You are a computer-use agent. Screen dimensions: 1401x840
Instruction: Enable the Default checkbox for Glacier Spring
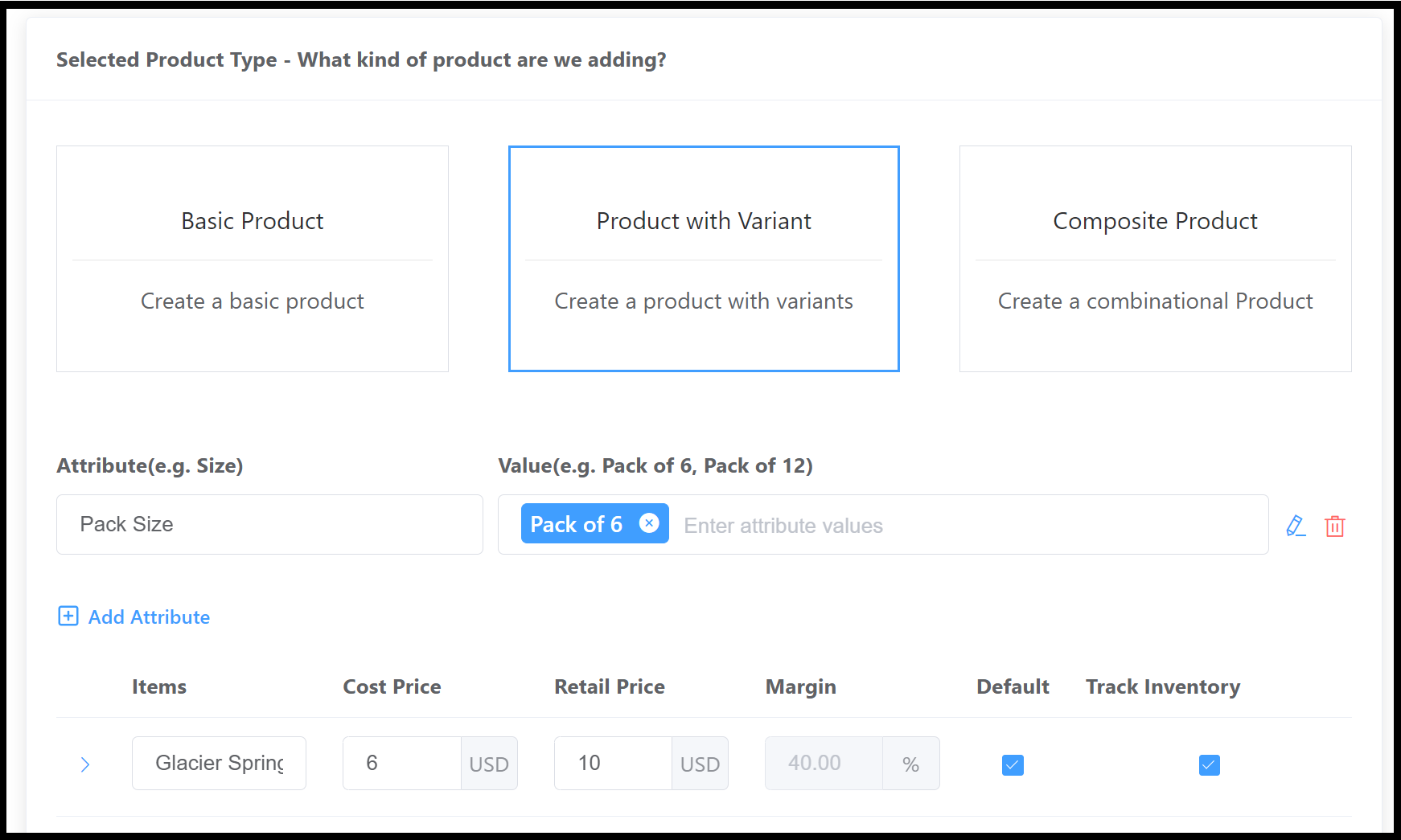[x=1012, y=764]
